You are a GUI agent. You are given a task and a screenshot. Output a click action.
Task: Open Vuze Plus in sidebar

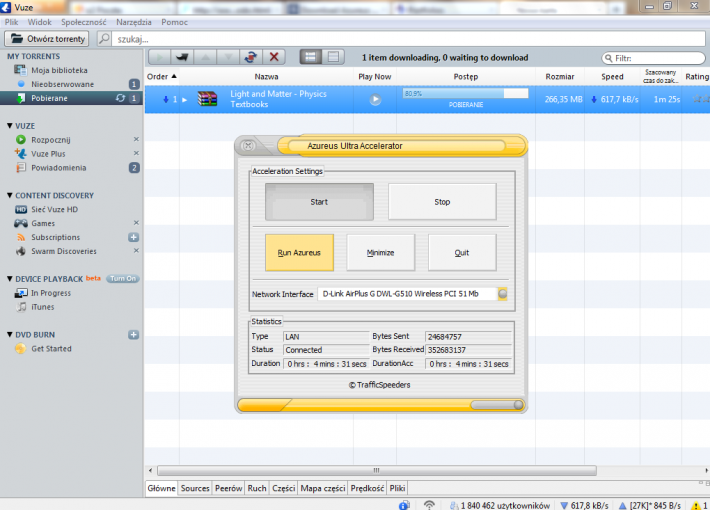[x=48, y=154]
